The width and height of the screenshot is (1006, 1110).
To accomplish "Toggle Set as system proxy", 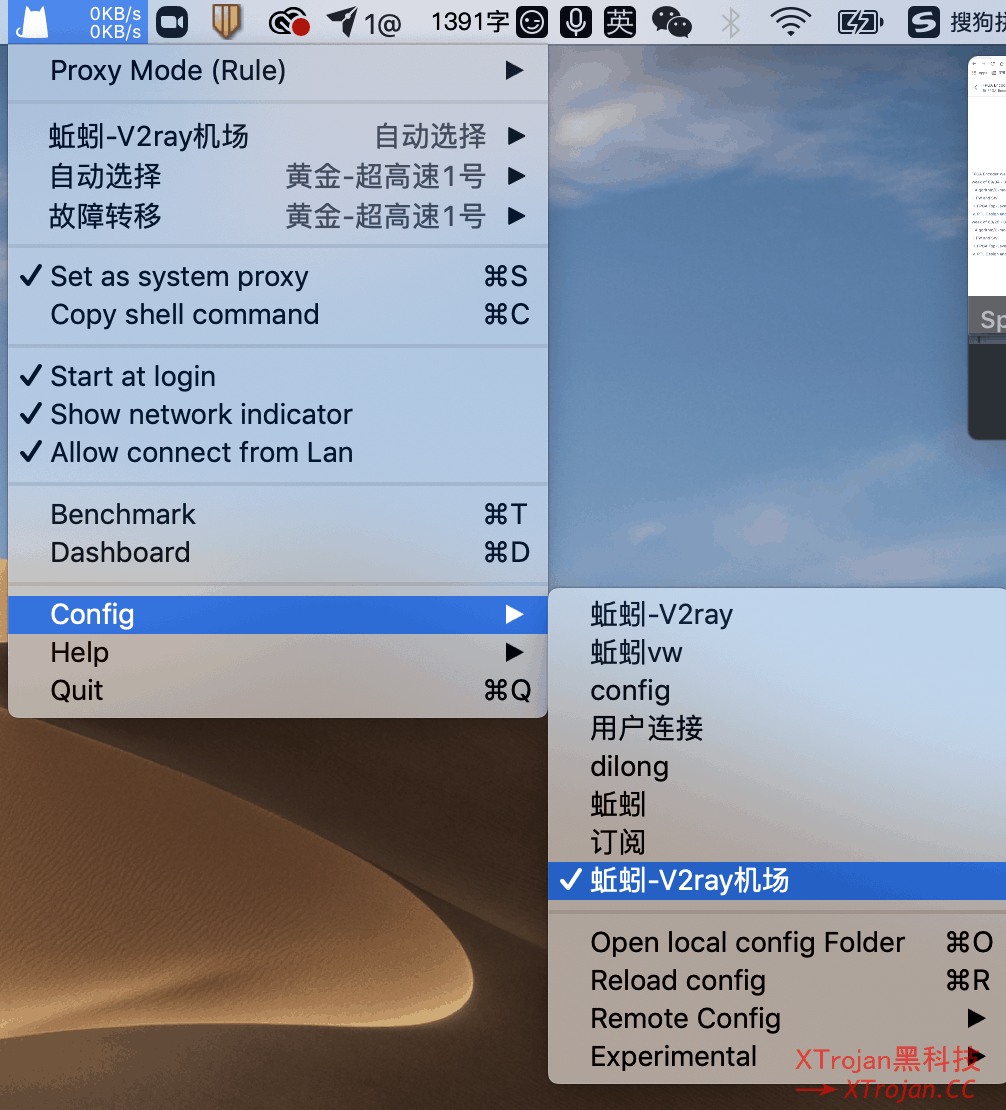I will pyautogui.click(x=278, y=276).
